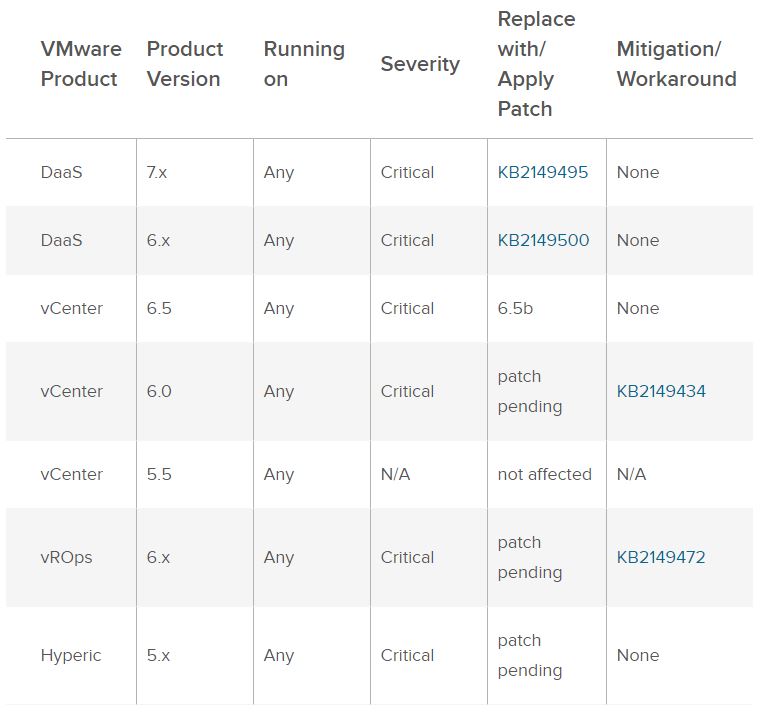The width and height of the screenshot is (764, 713).
Task: Click the Replace with/Apply Patch header
Action: point(536,64)
